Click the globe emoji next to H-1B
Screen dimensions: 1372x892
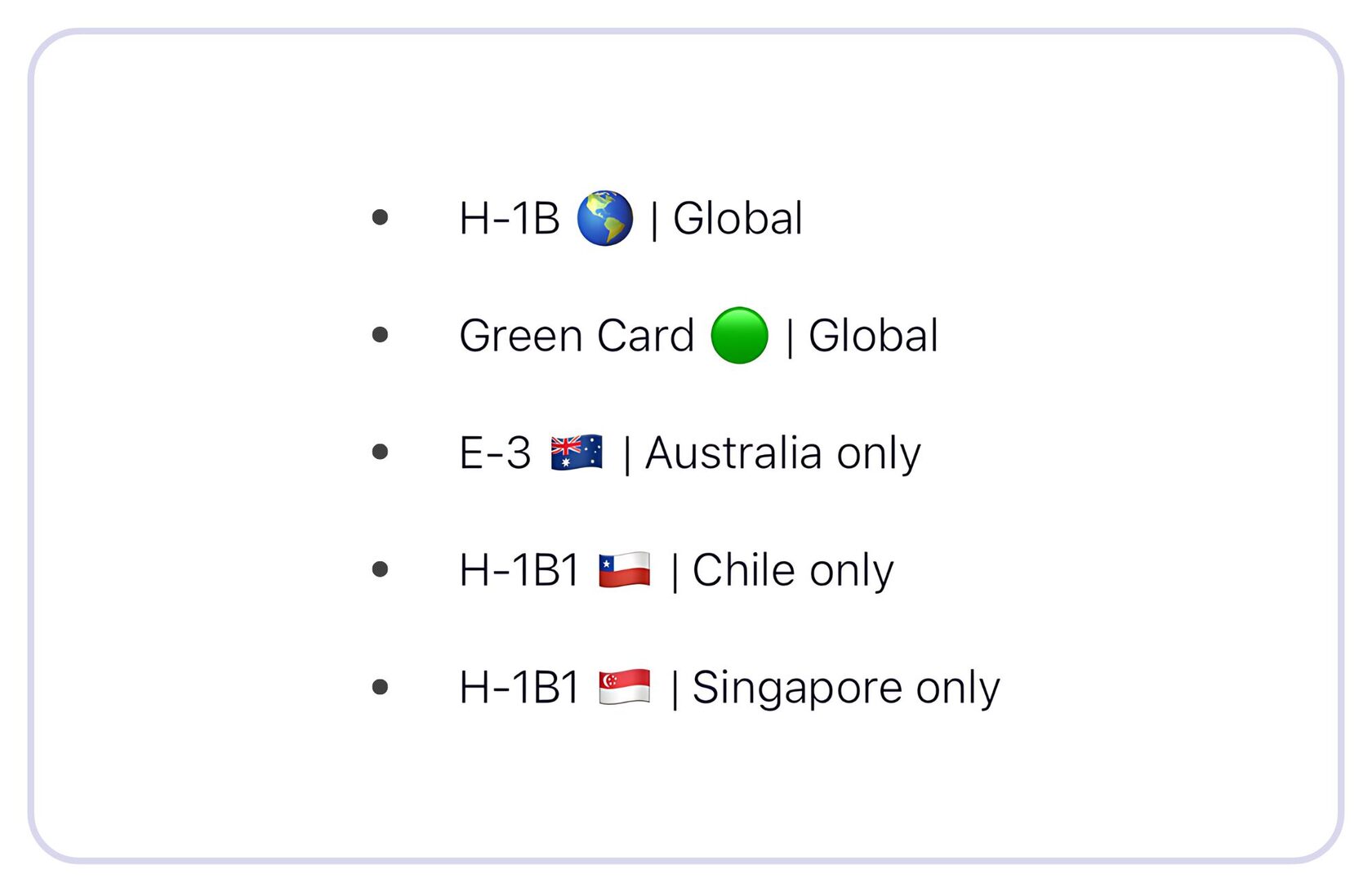coord(604,218)
